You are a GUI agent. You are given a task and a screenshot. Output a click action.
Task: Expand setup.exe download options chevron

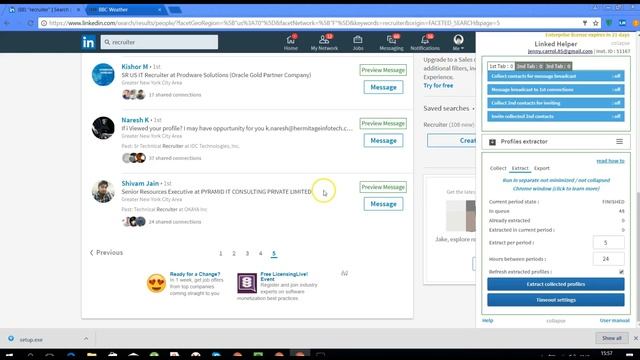coord(85,339)
